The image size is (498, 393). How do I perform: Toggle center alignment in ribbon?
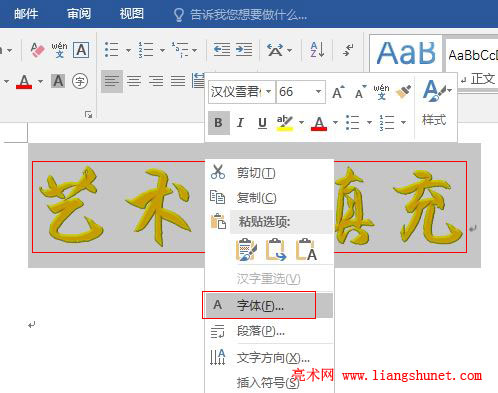click(x=134, y=81)
